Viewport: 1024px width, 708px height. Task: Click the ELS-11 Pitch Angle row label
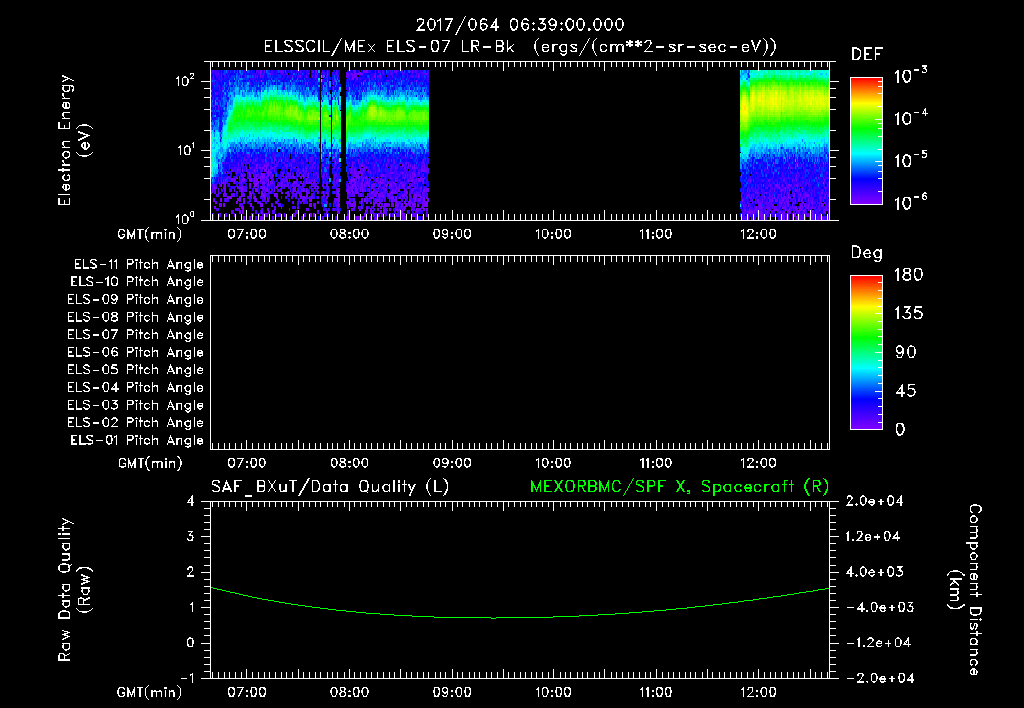pyautogui.click(x=138, y=265)
